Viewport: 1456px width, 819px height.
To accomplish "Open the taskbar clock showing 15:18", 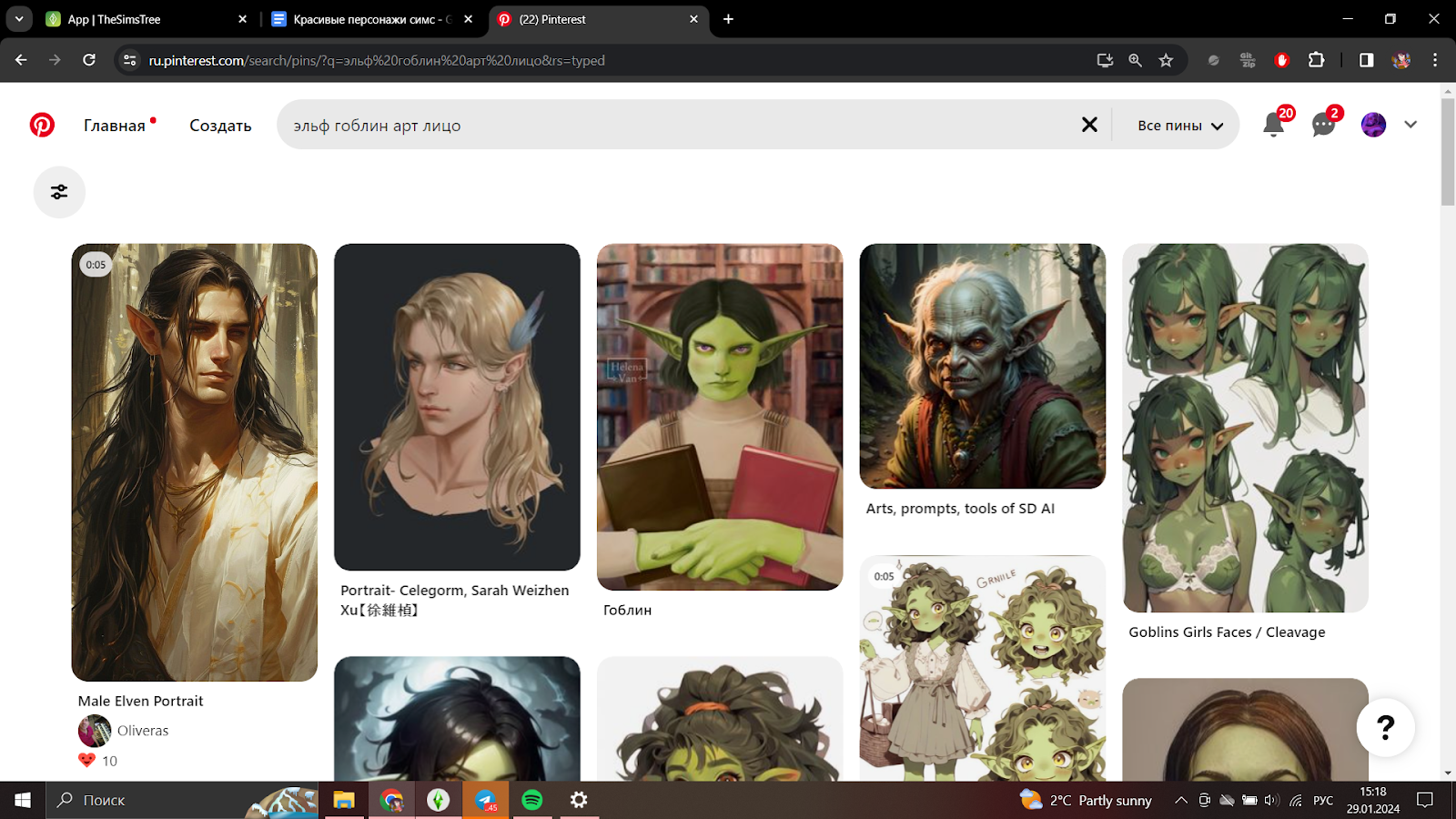I will [1373, 800].
